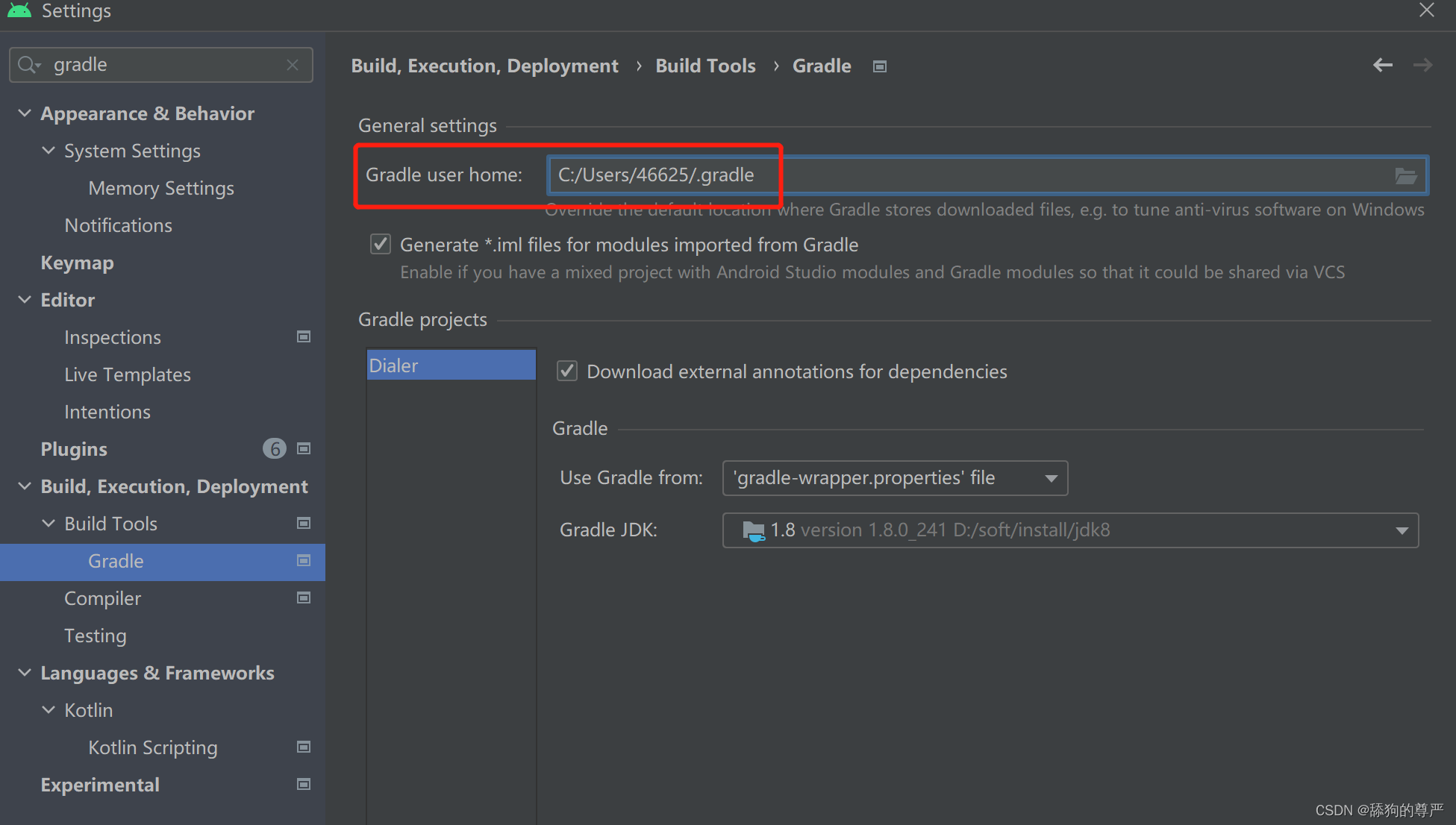This screenshot has height=825, width=1456.
Task: Collapse the Appearance & Behavior section
Action: coord(25,113)
